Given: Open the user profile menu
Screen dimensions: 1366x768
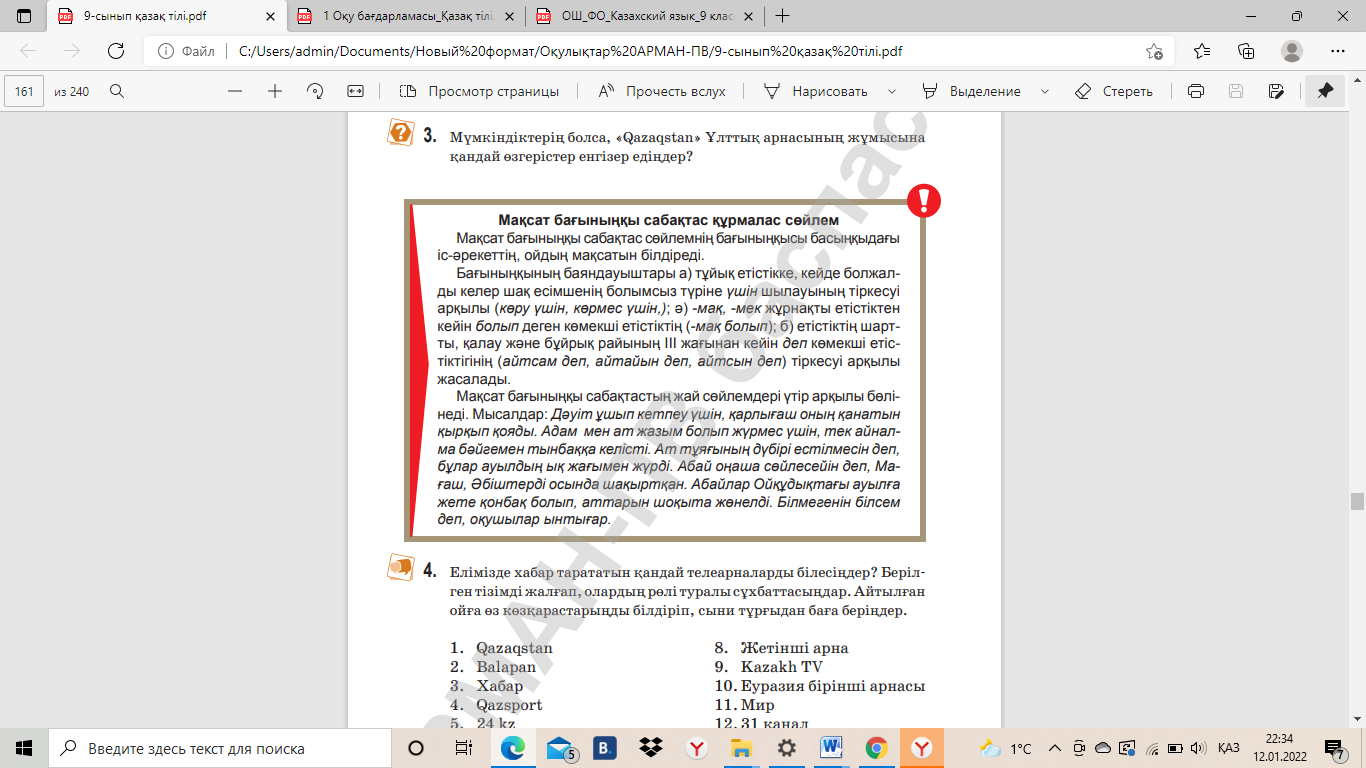Looking at the screenshot, I should tap(1292, 51).
